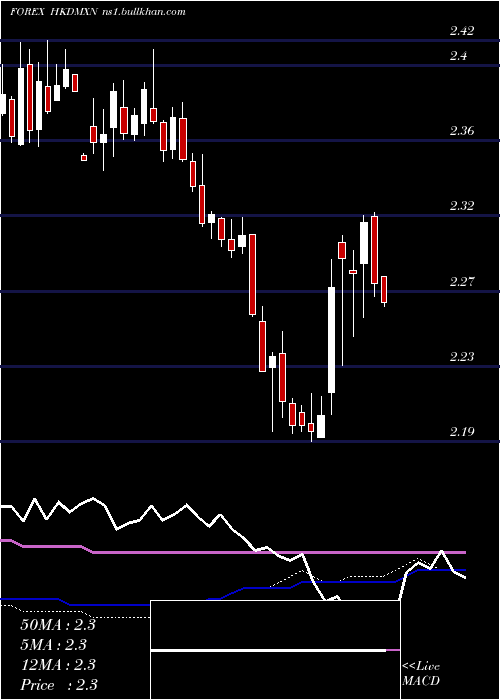
Task: Click the 2.42 price axis label
Action: coord(462,31)
